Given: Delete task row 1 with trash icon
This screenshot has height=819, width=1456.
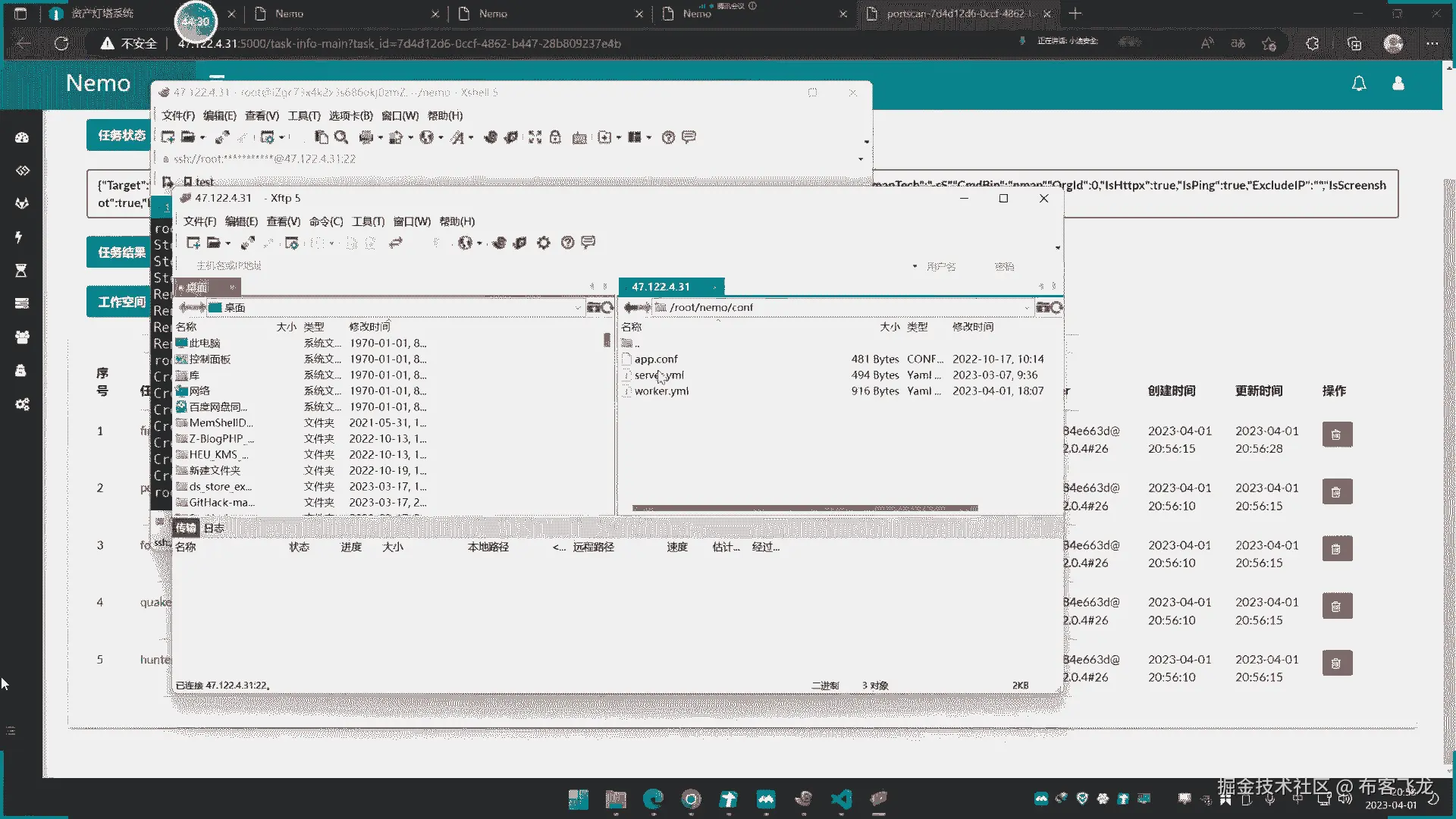Looking at the screenshot, I should click(x=1336, y=435).
